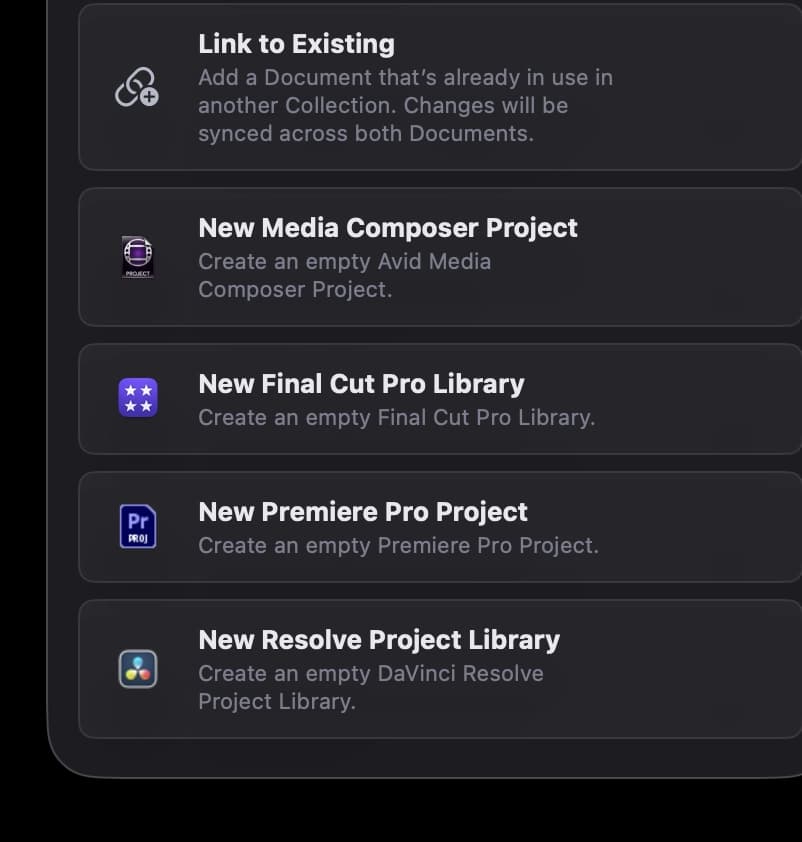
Task: Choose New Premiere Pro Project
Action: coord(363,512)
